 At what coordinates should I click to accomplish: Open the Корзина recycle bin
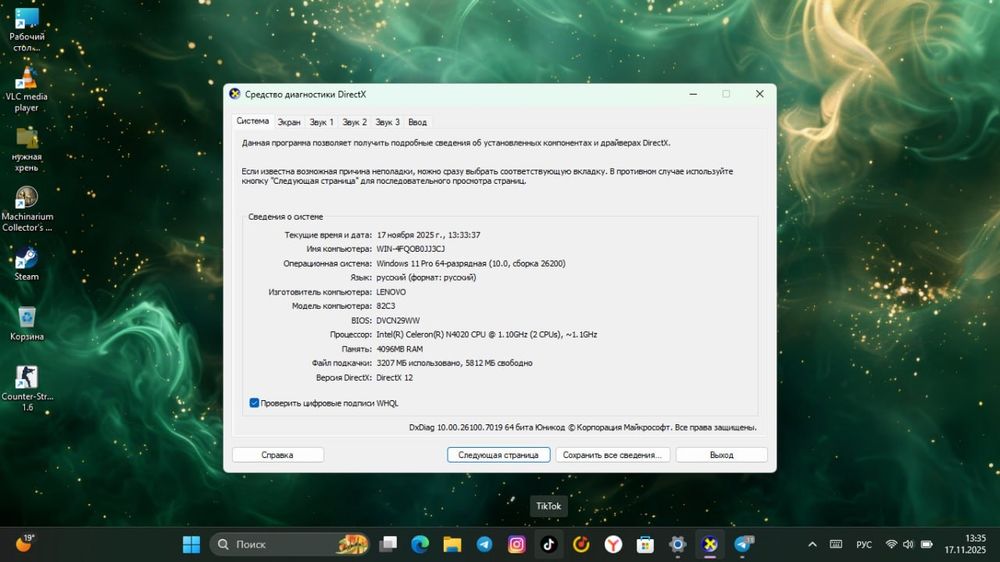click(x=27, y=323)
